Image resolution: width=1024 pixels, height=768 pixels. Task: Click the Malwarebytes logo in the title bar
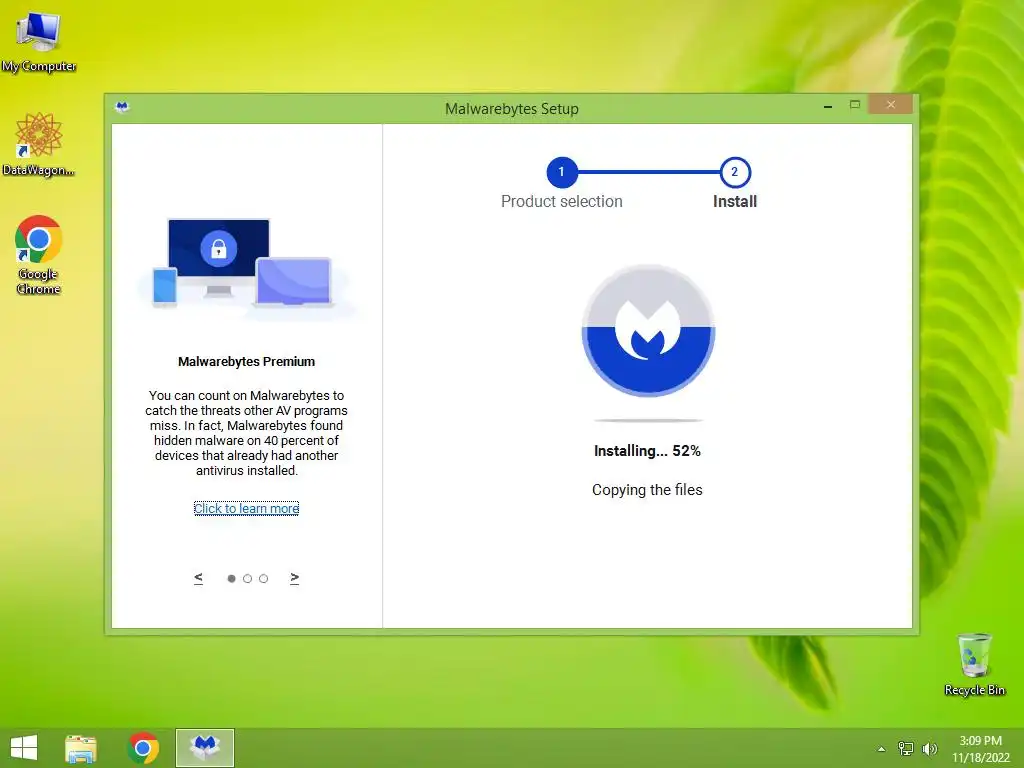(122, 106)
